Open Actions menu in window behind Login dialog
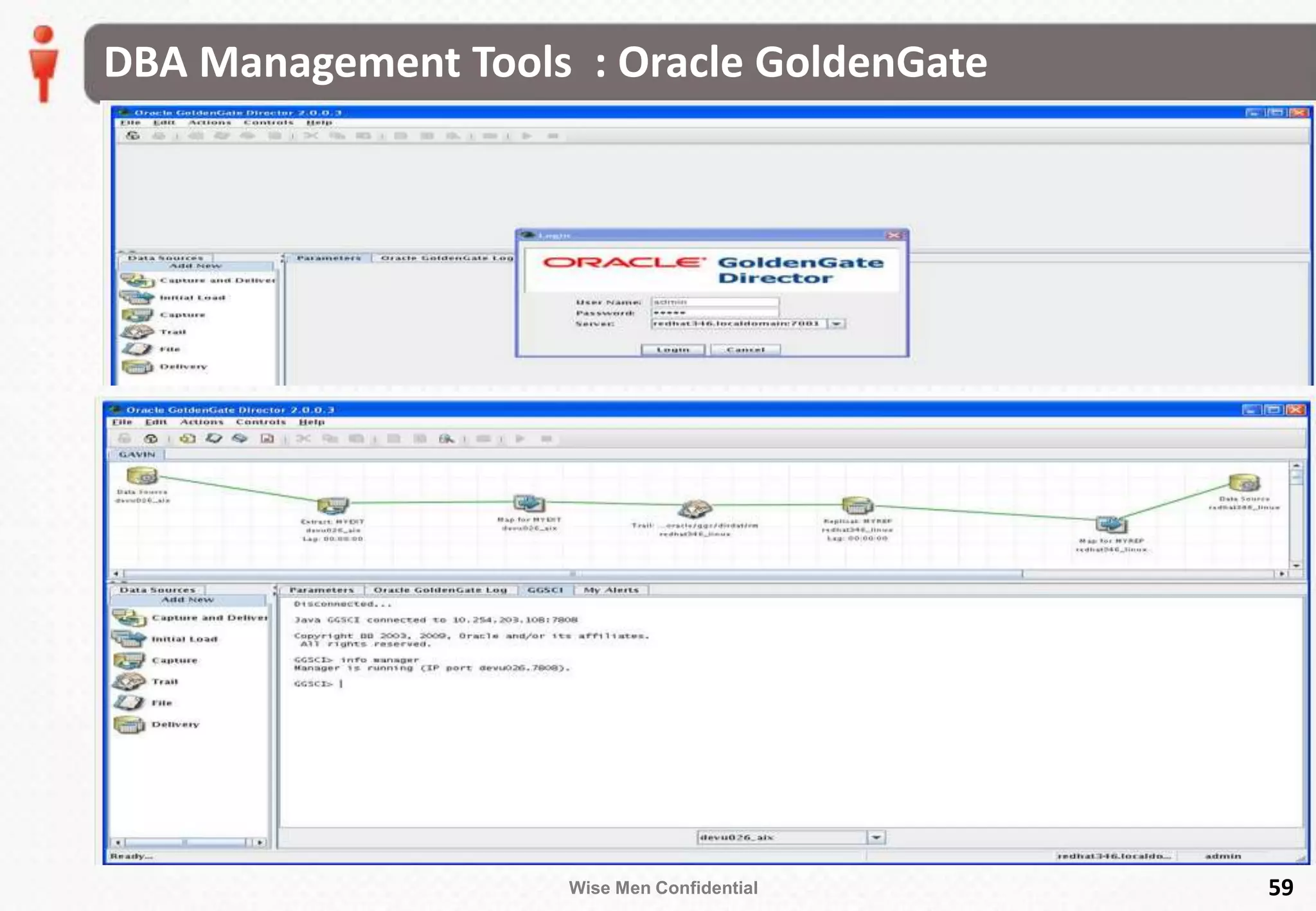This screenshot has height=911, width=1316. point(210,122)
